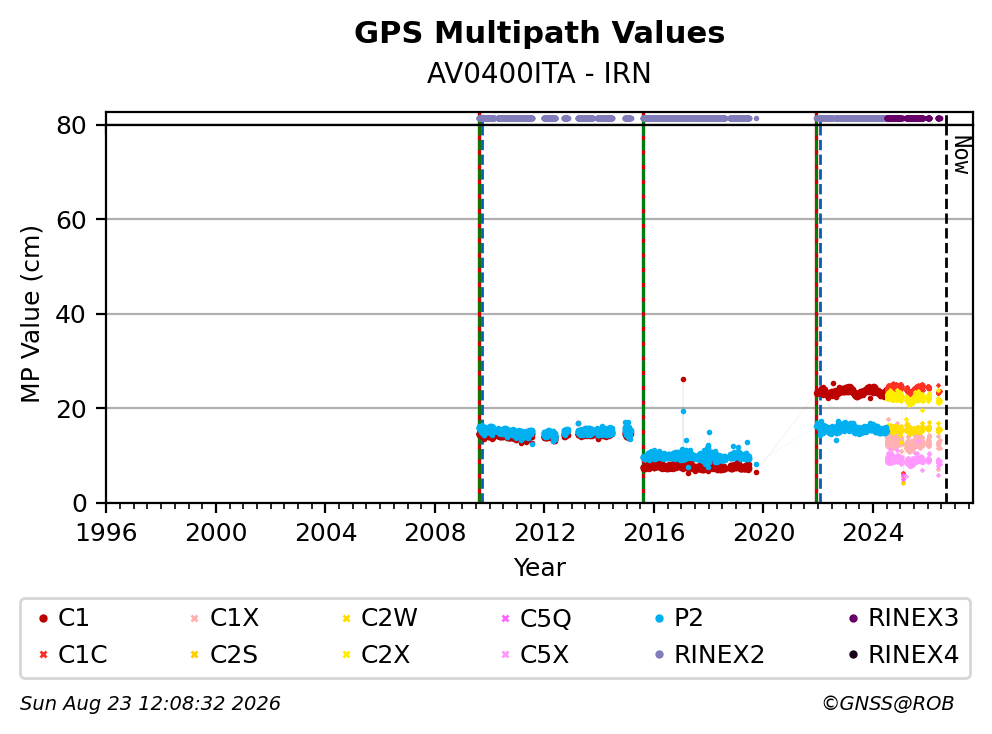Click the C2W yellow legend marker

346,618
